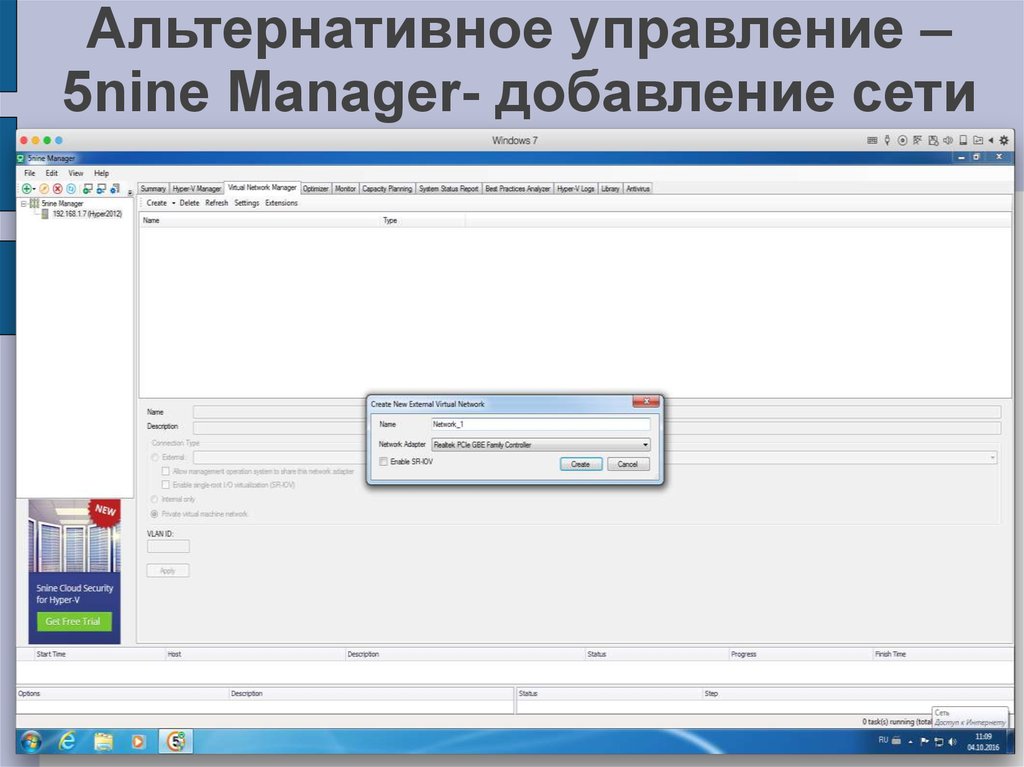Show hidden tray icons arrow

coord(910,742)
